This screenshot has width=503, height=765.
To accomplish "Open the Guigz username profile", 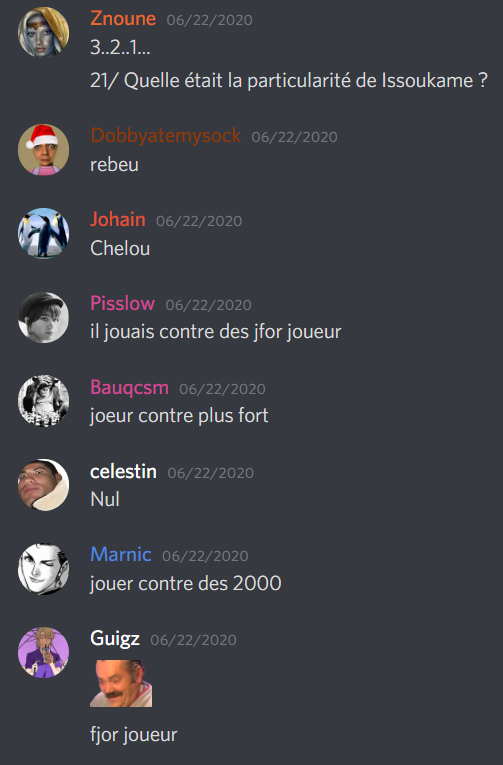I will pos(115,639).
